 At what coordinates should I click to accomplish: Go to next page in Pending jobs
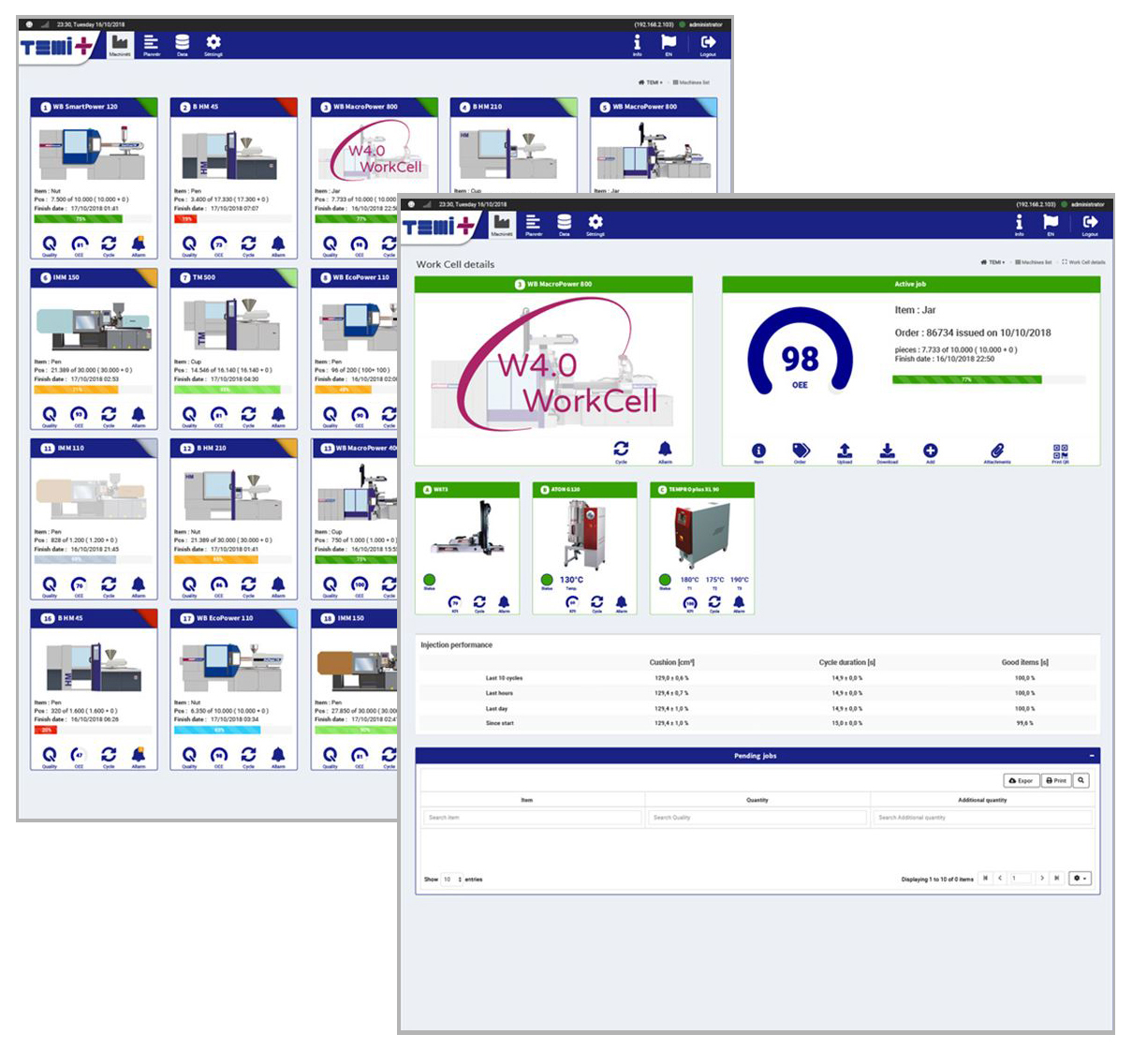coord(1042,879)
